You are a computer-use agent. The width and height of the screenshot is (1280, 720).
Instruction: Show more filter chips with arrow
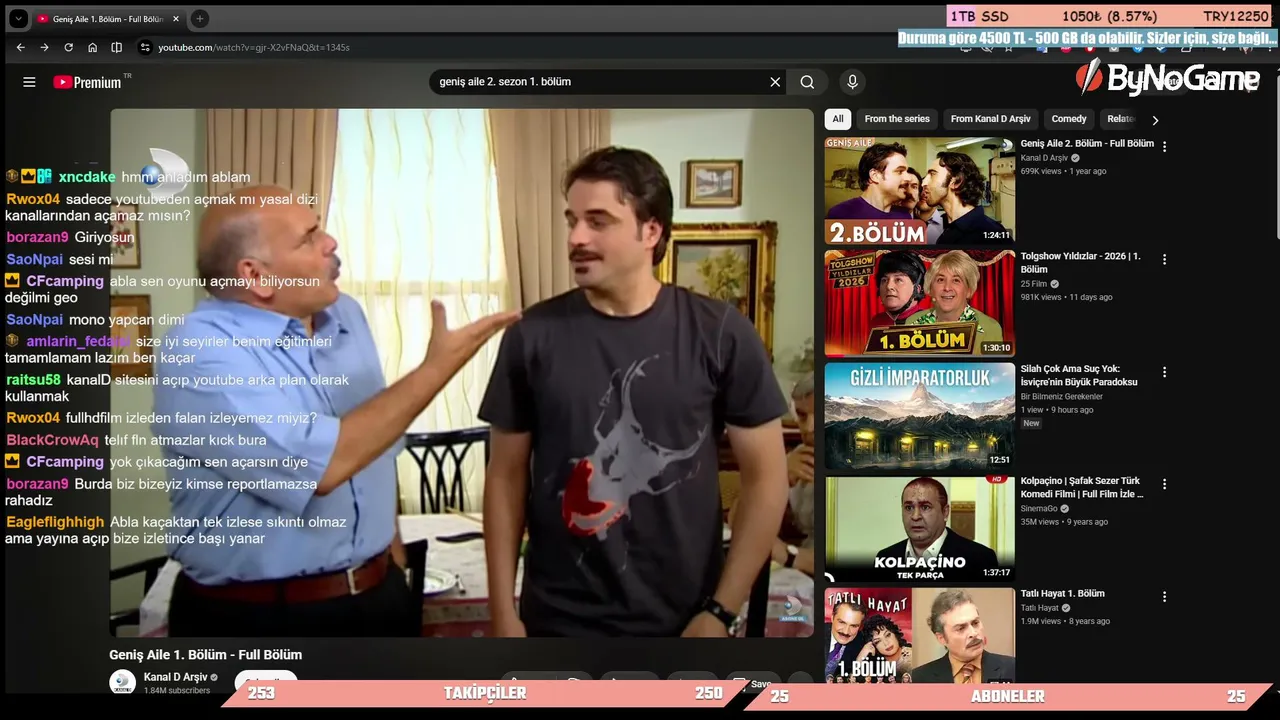tap(1155, 120)
